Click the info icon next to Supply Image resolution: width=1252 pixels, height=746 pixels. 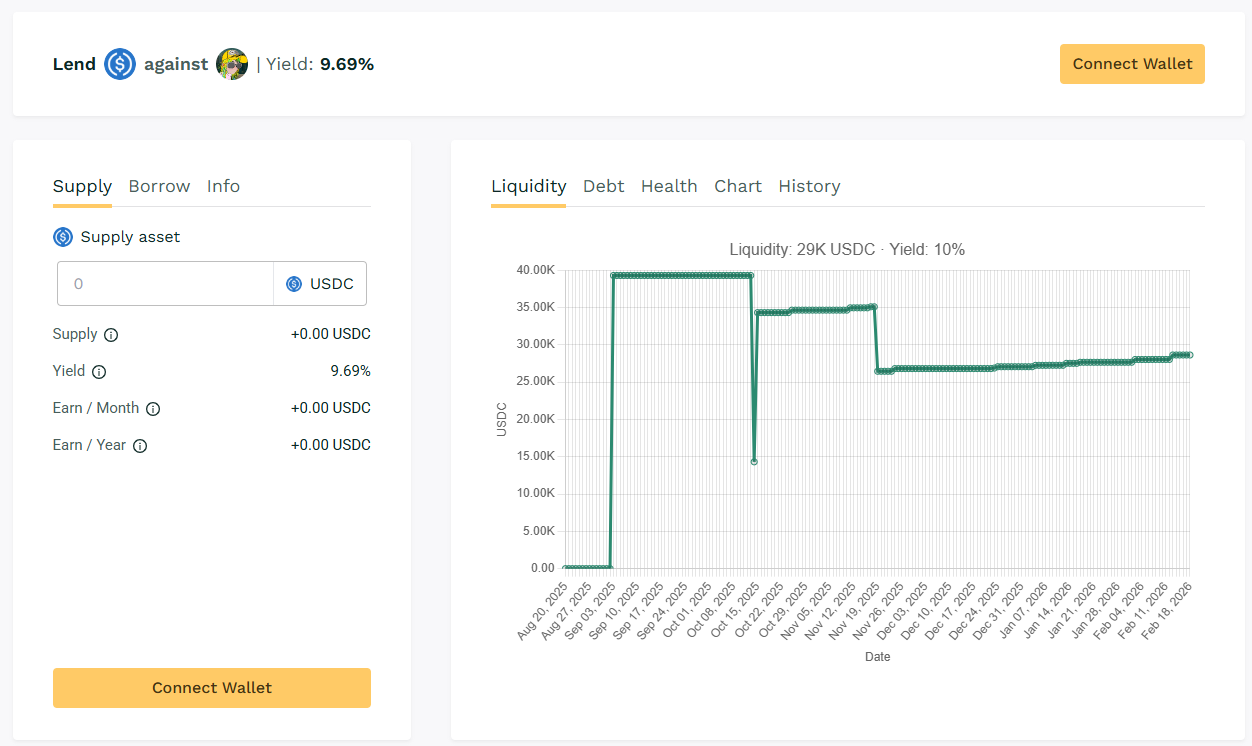pyautogui.click(x=111, y=335)
